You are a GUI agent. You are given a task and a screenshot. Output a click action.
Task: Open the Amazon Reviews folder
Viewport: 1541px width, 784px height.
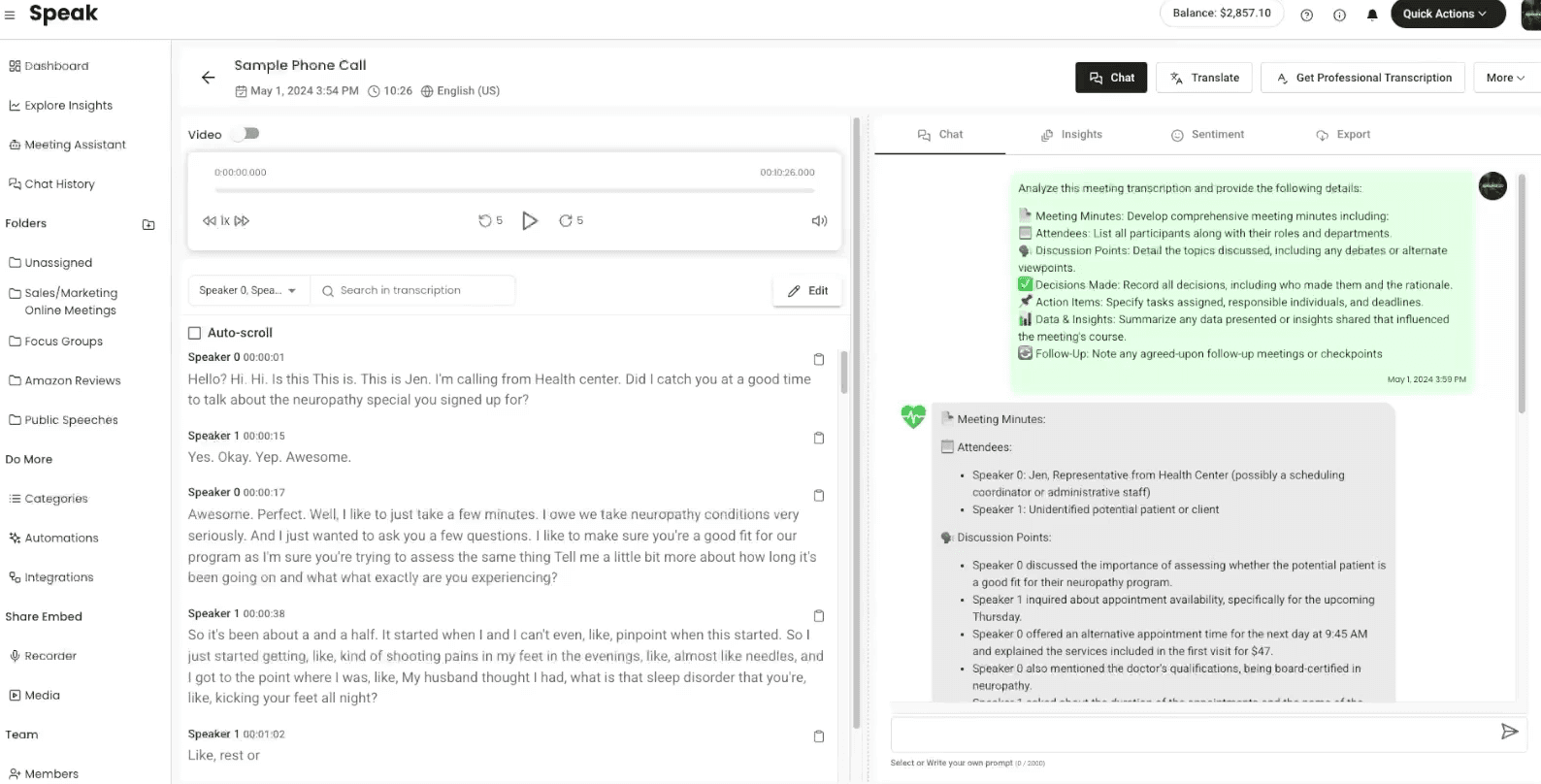65,380
